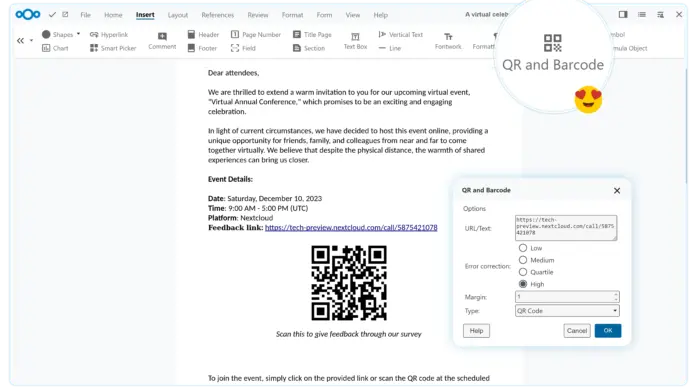695x391 pixels.
Task: Open the Type dropdown showing QR Code
Action: (567, 311)
